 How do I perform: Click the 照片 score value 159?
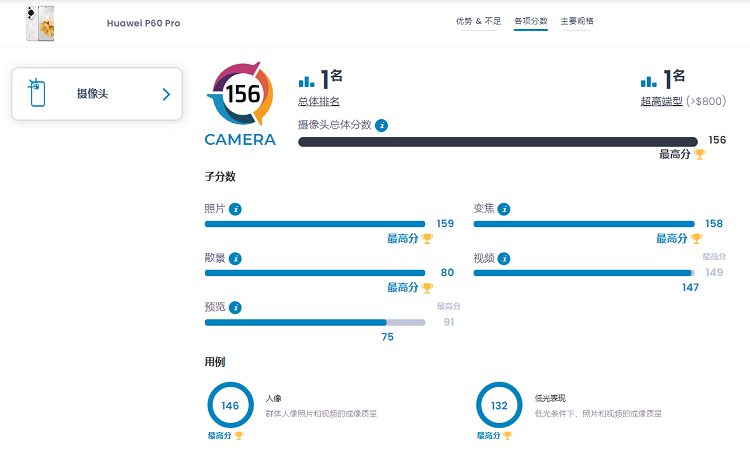[x=445, y=223]
